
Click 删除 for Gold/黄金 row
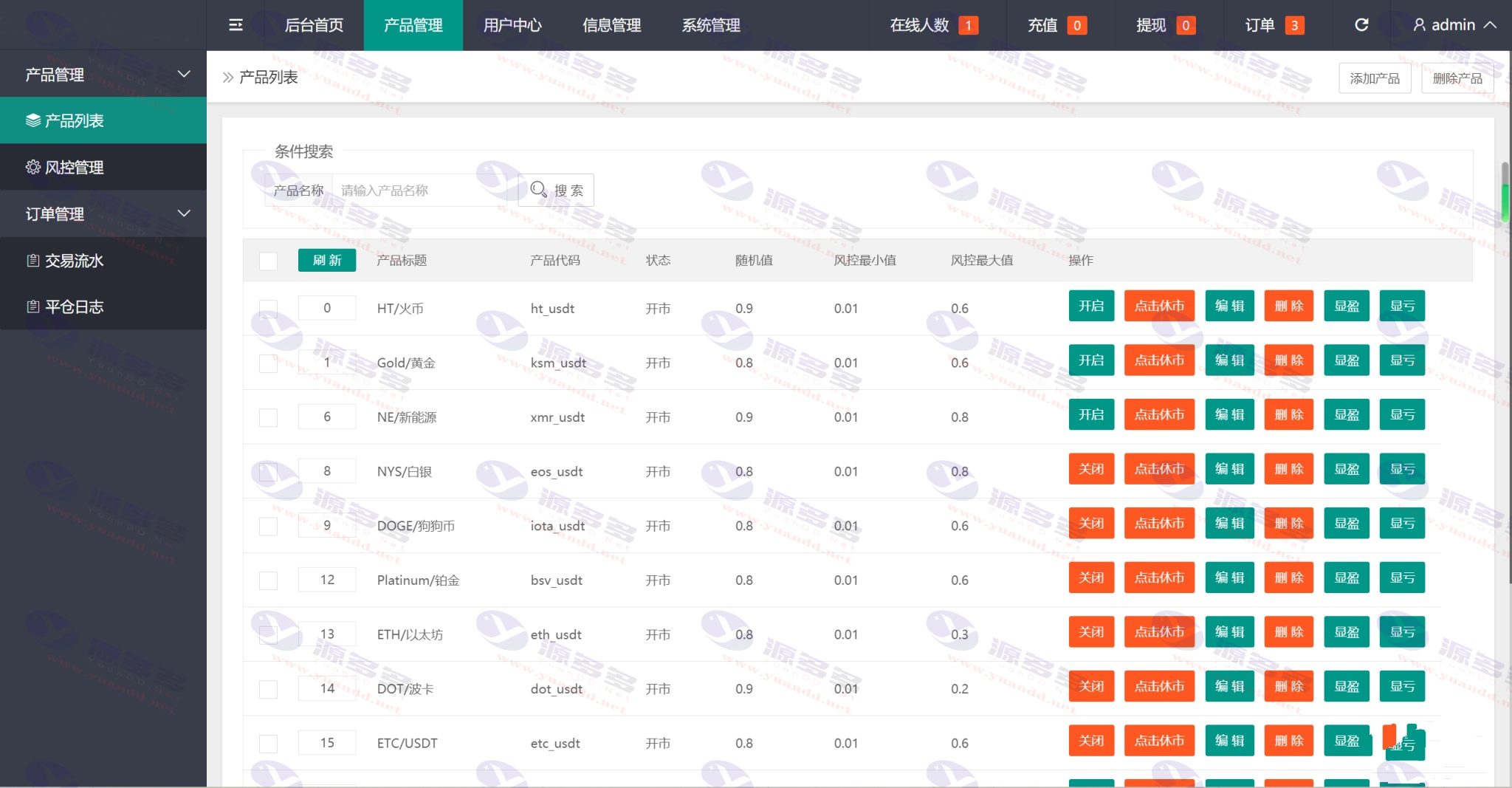pyautogui.click(x=1289, y=360)
